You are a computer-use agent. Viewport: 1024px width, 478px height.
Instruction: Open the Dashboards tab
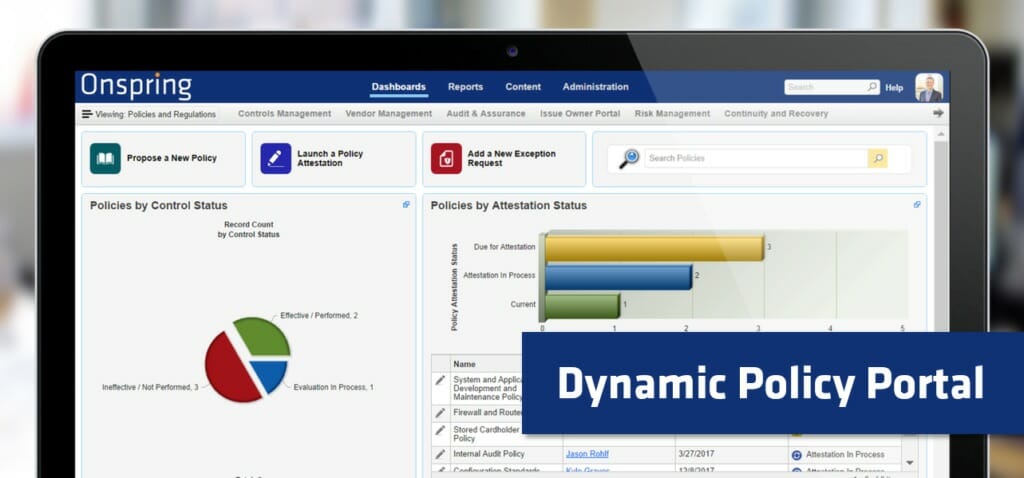(x=398, y=87)
